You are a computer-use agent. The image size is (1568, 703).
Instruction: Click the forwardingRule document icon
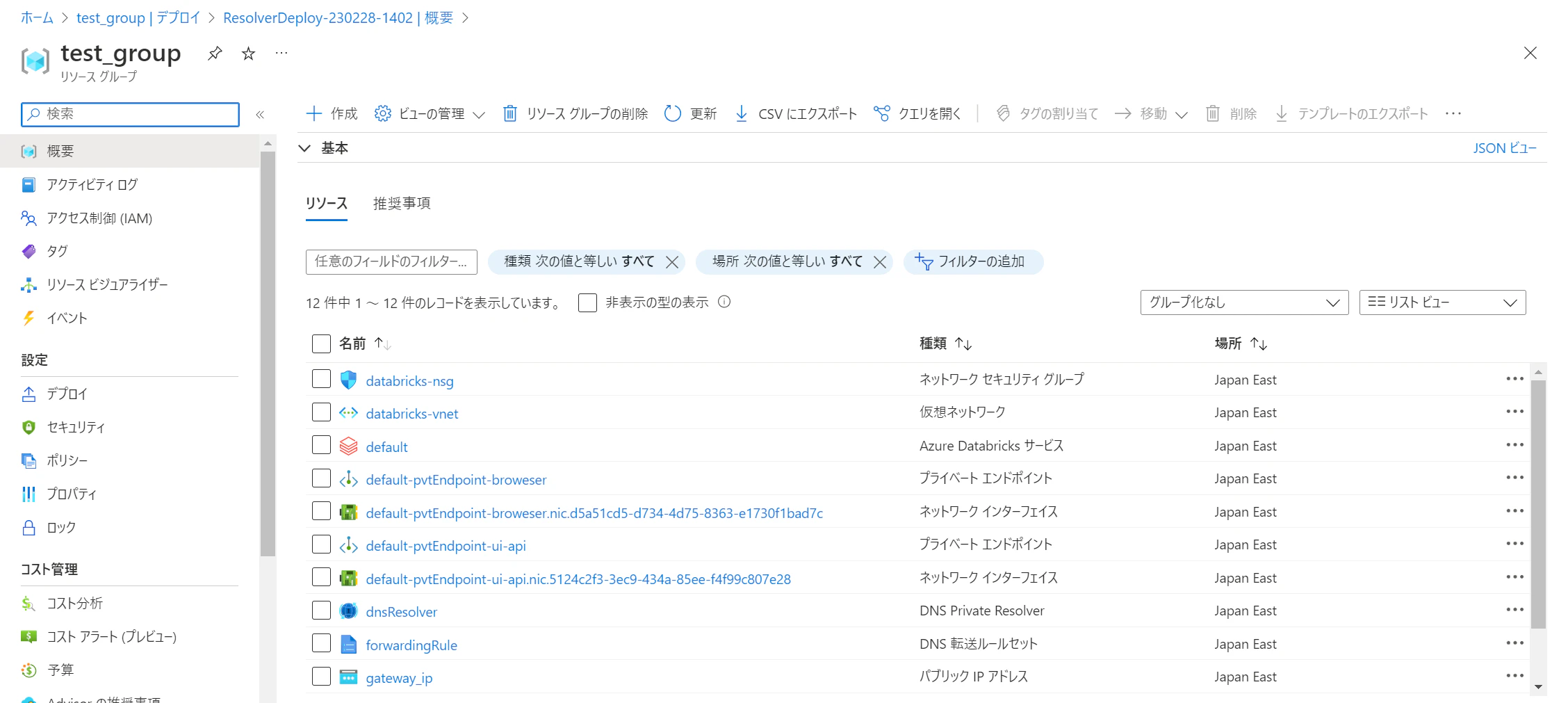(x=348, y=645)
